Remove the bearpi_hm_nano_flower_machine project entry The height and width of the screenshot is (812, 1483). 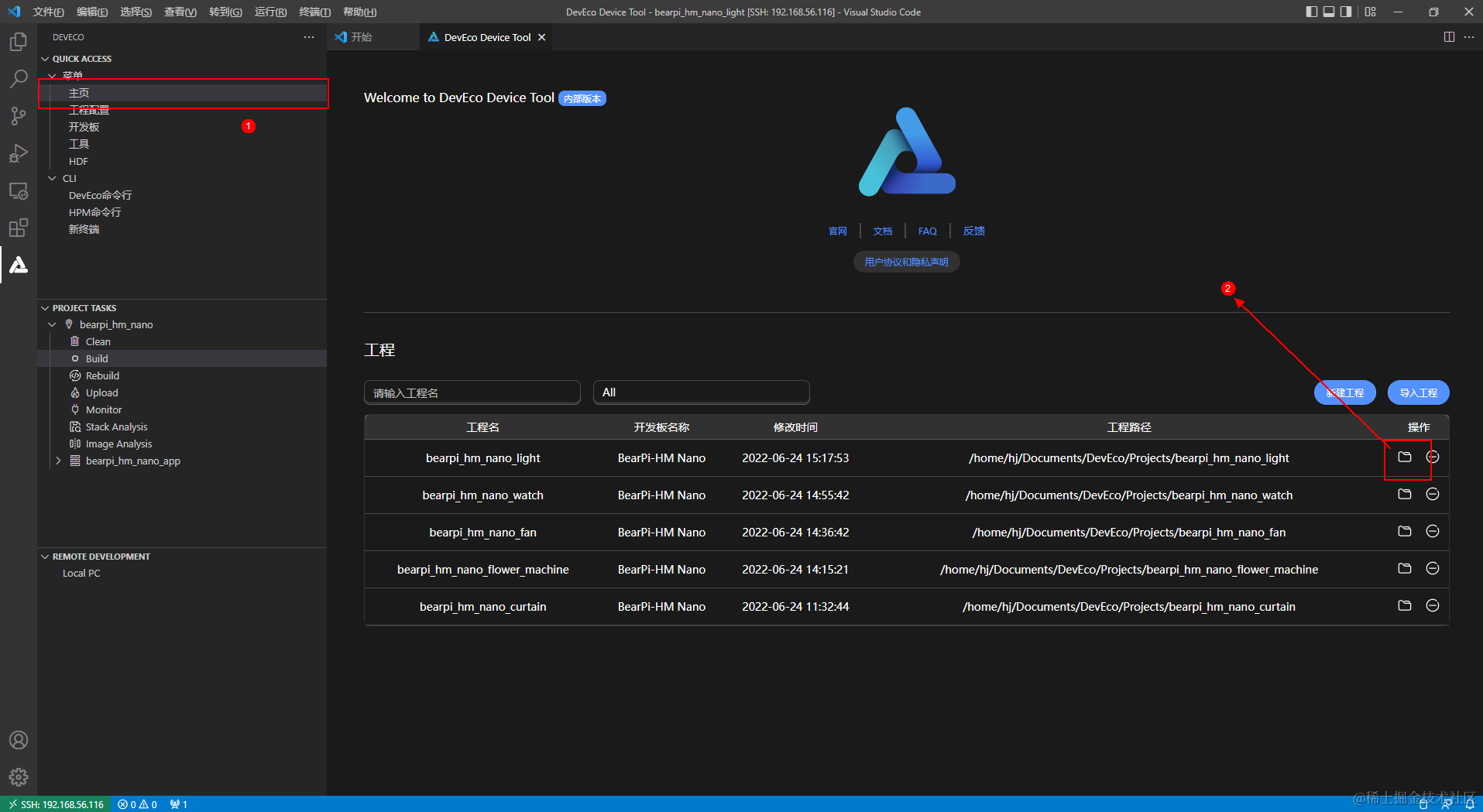[x=1433, y=569]
